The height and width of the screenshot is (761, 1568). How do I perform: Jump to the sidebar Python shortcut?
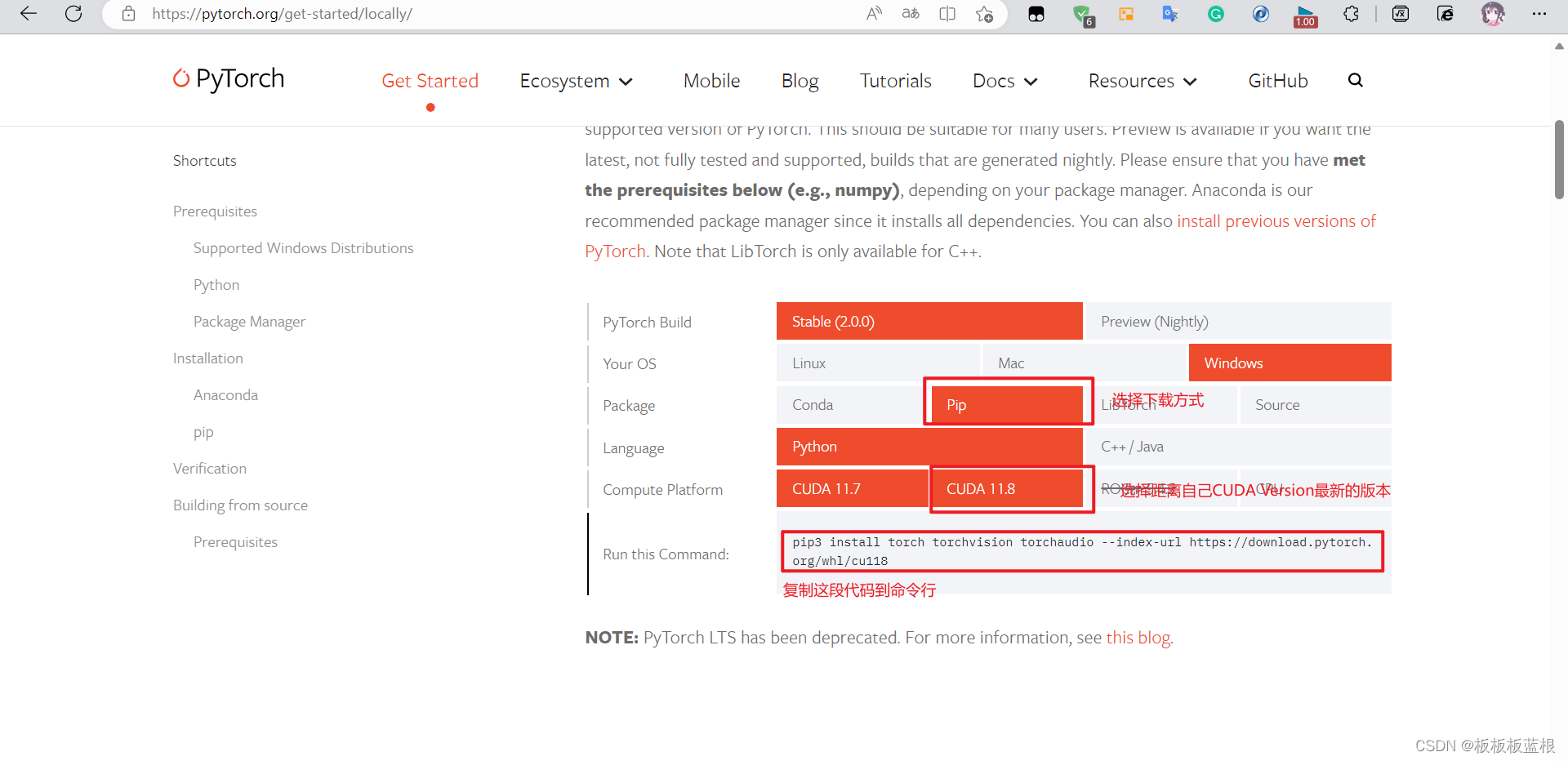tap(216, 285)
